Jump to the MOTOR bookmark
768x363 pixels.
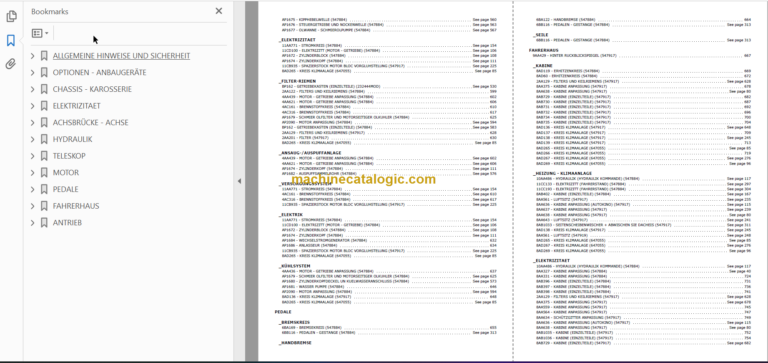click(66, 172)
